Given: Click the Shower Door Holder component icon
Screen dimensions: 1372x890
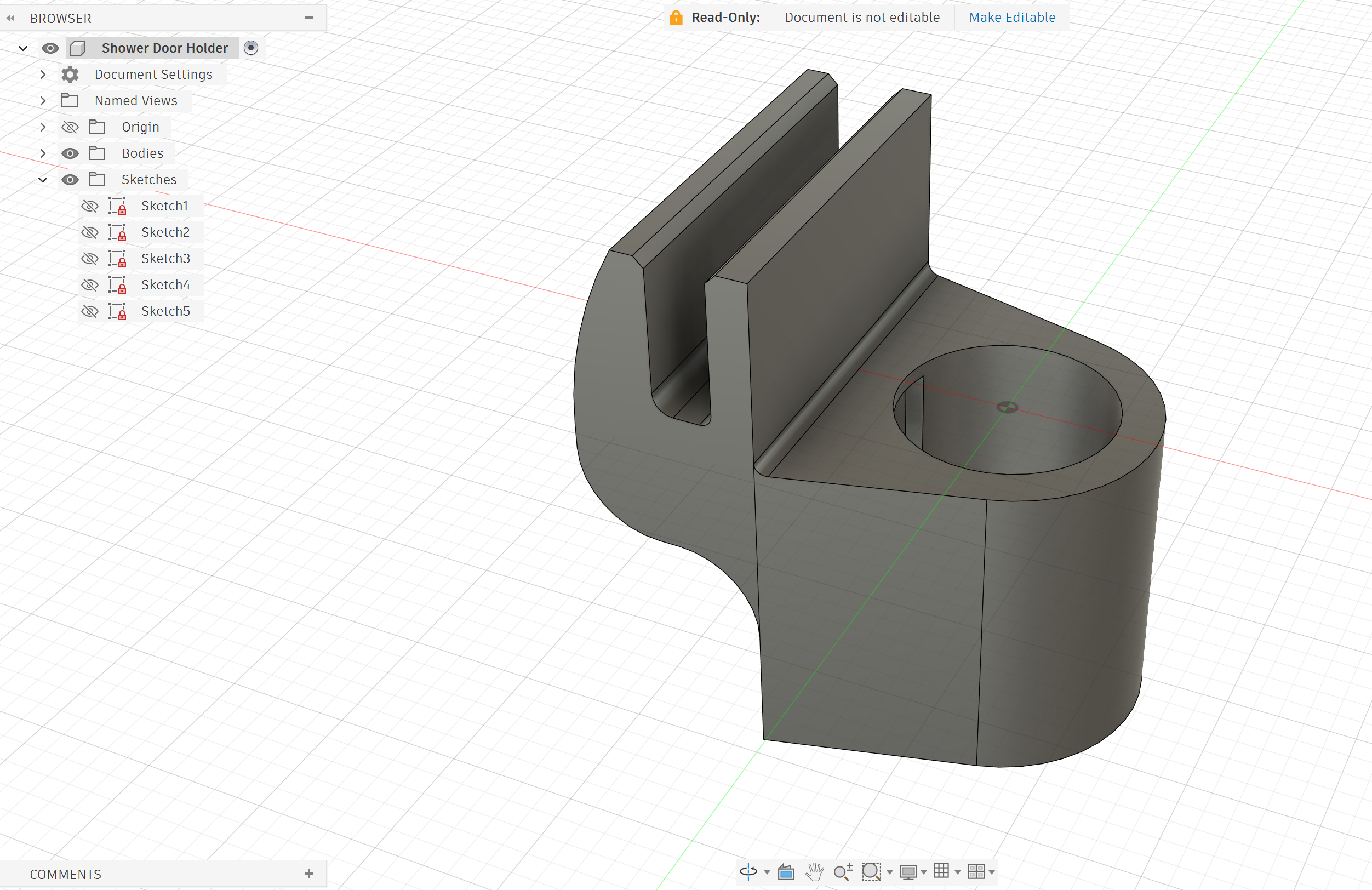Looking at the screenshot, I should coord(78,48).
